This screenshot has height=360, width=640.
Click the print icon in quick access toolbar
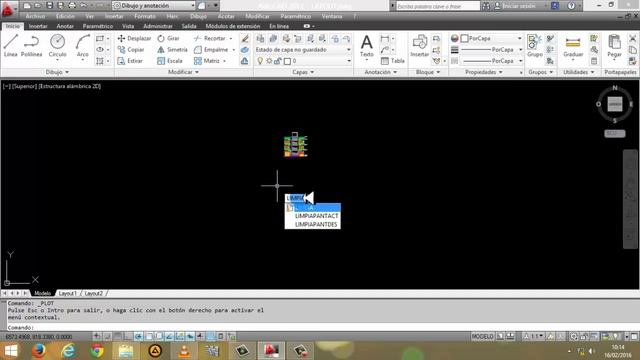(72, 6)
